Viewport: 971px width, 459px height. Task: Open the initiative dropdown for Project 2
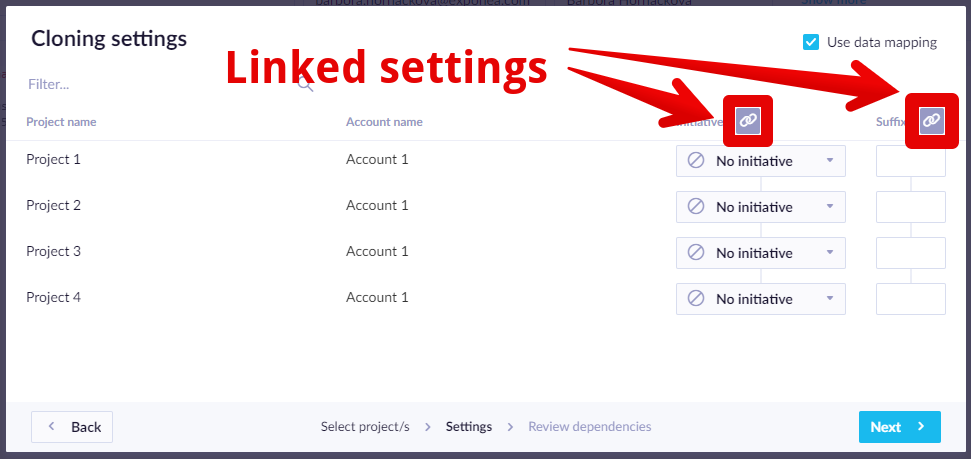pyautogui.click(x=760, y=207)
